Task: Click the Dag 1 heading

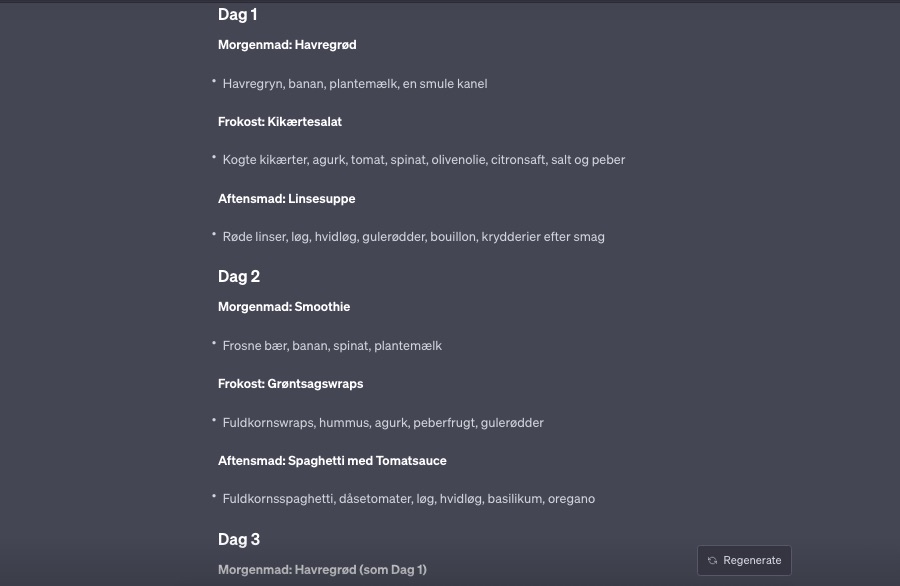Action: point(238,15)
